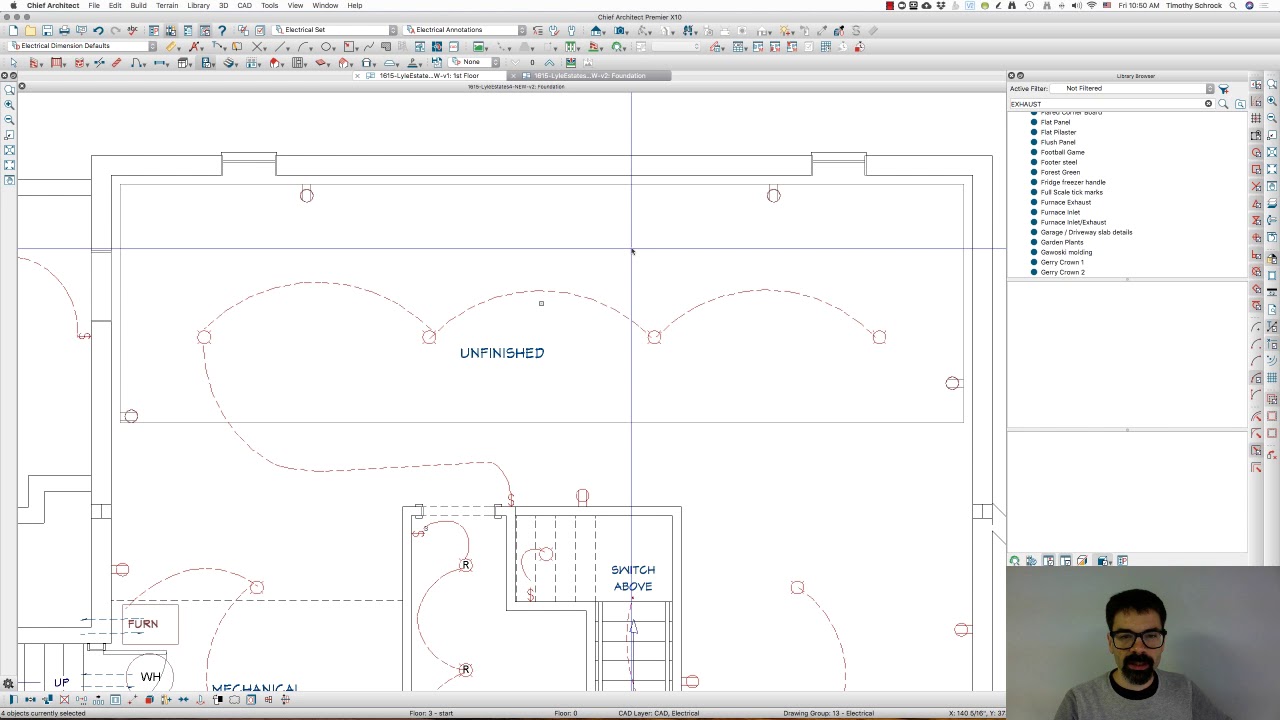This screenshot has height=720, width=1280.
Task: Select Garden Plants library item
Action: [x=1061, y=242]
